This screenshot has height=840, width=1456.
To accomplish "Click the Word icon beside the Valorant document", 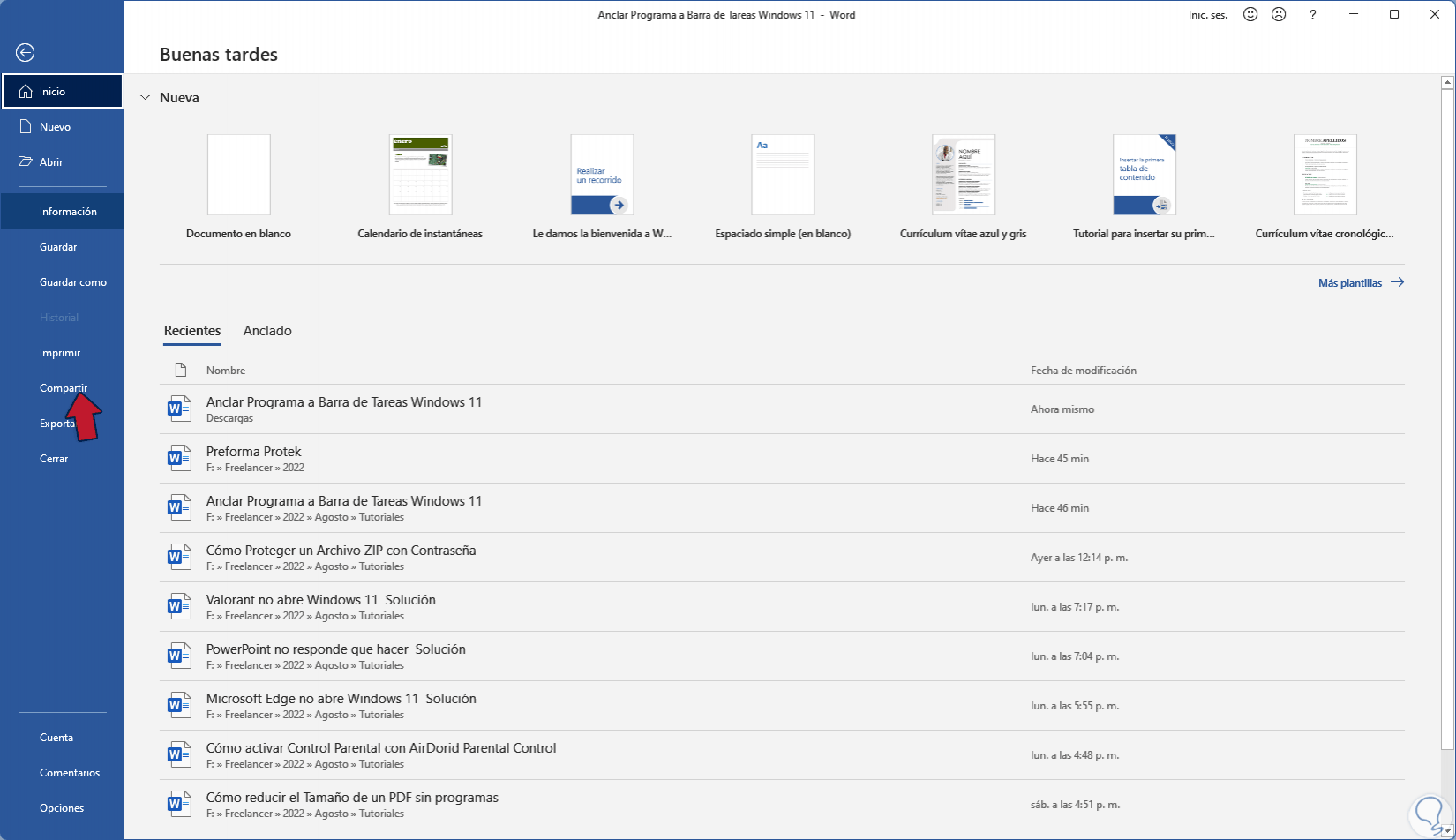I will point(180,606).
